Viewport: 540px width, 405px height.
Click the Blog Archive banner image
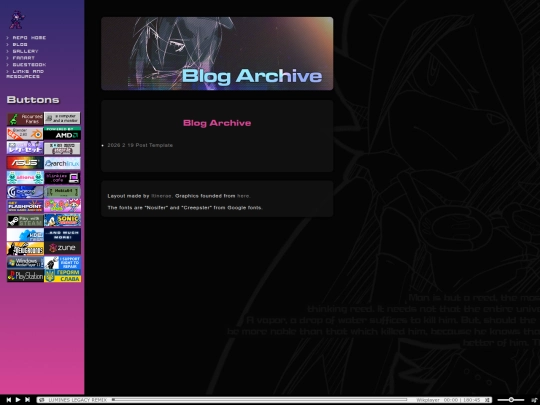(x=217, y=53)
